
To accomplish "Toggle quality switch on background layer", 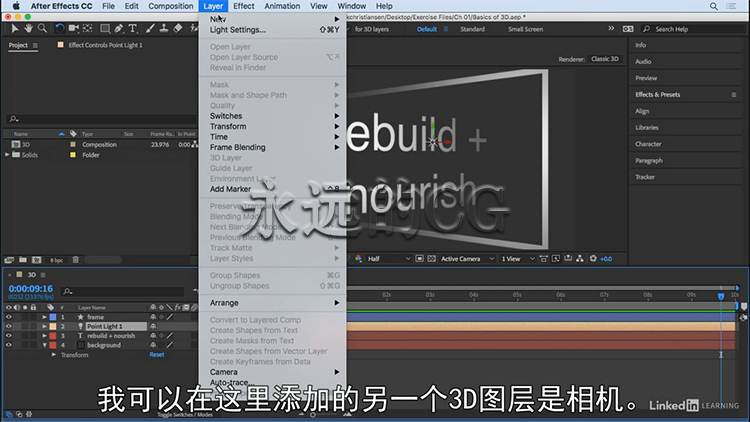I will click(170, 344).
